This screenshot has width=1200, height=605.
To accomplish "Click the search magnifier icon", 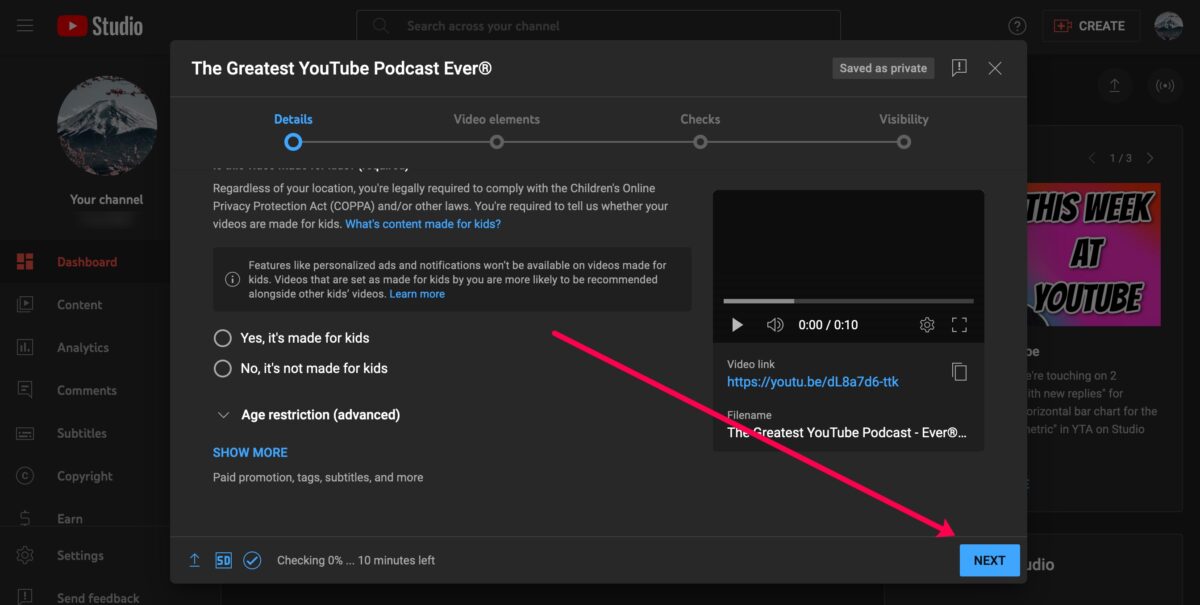I will coord(380,26).
